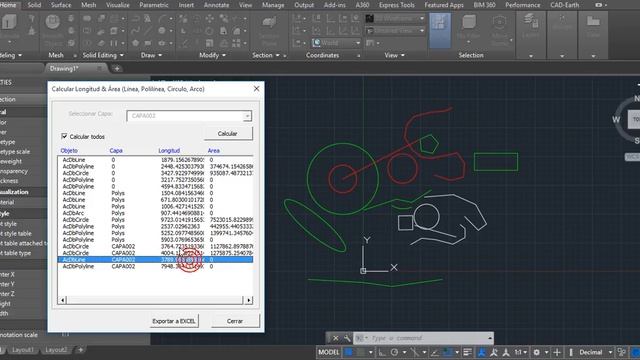Viewport: 640px width, 360px height.
Task: Switch to the Layout1 tab
Action: click(22, 350)
